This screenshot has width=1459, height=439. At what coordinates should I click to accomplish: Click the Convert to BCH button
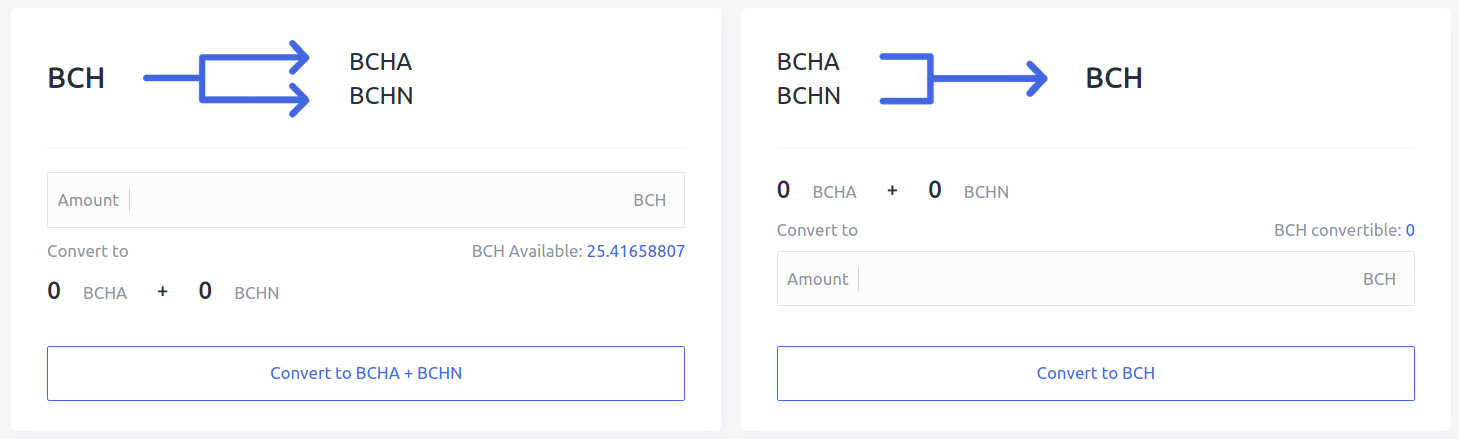pos(1096,373)
